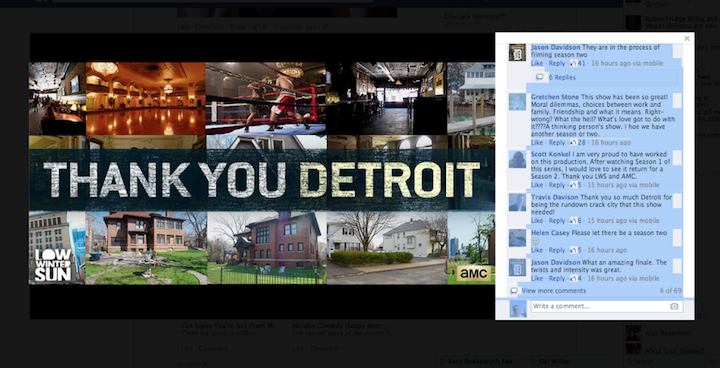This screenshot has width=720, height=368.
Task: Reply to Jason Davidson's amazing finale comment
Action: point(557,278)
